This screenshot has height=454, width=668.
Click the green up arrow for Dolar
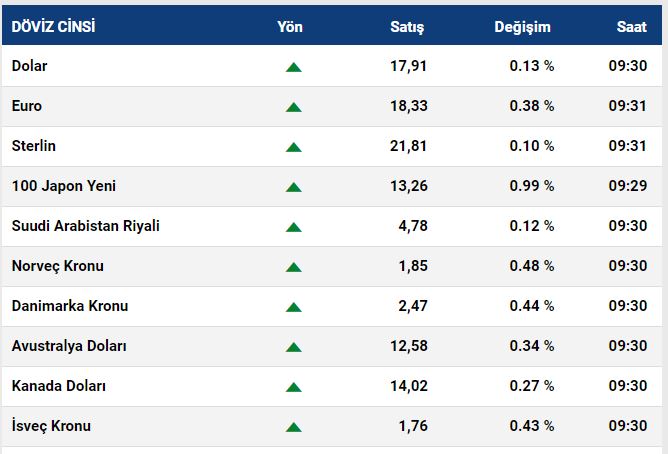293,67
